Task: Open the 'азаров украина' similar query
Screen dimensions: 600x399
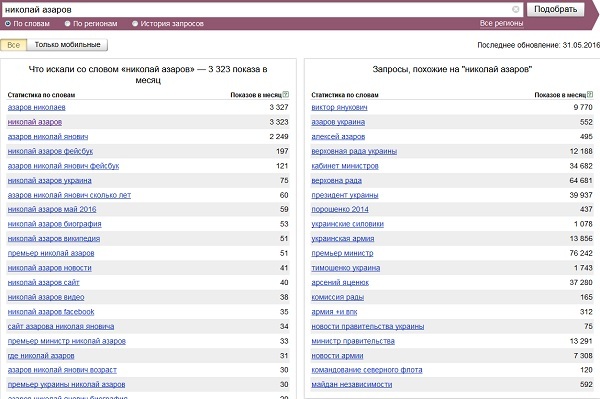Action: point(338,122)
